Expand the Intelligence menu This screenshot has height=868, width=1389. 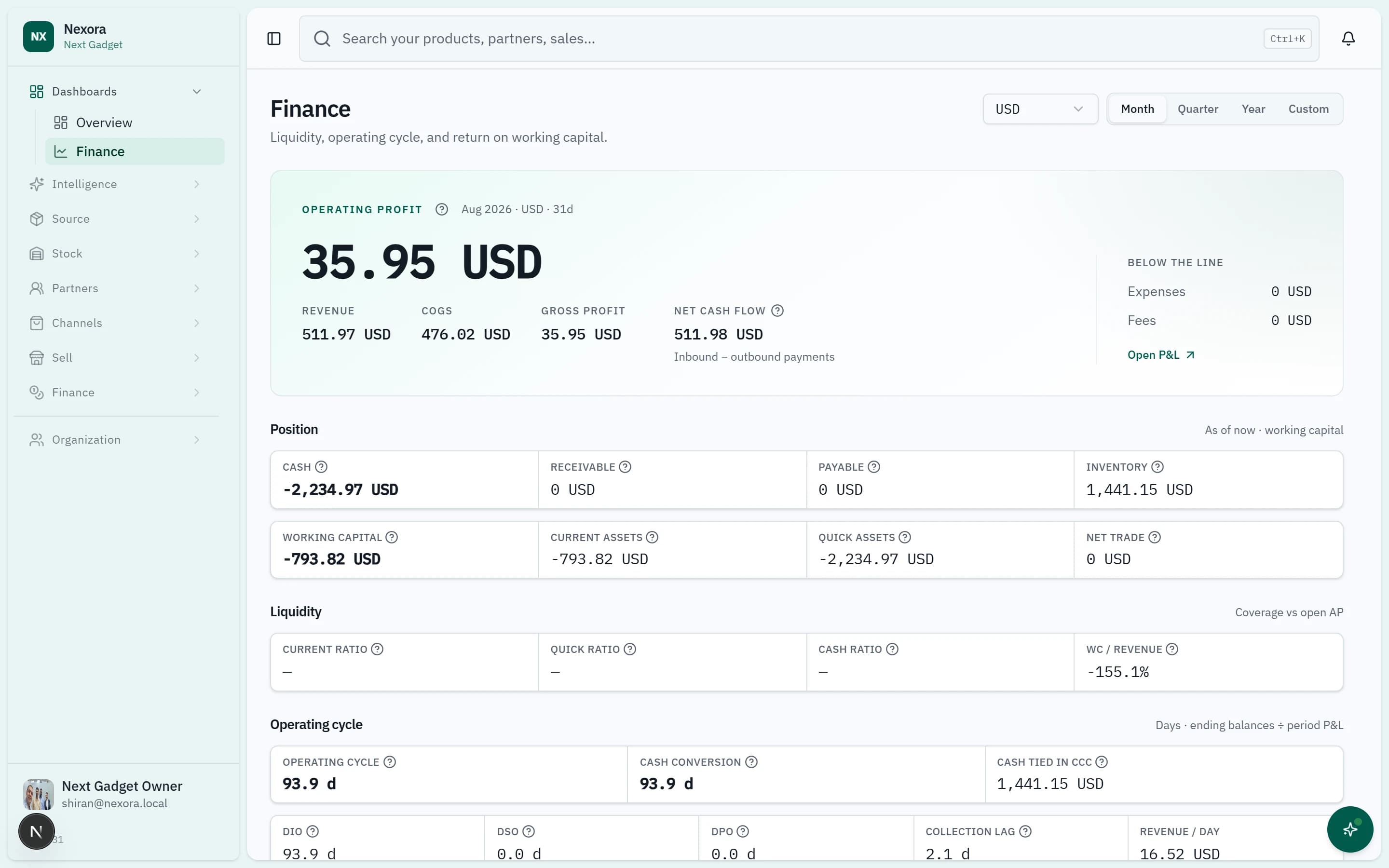pyautogui.click(x=116, y=184)
